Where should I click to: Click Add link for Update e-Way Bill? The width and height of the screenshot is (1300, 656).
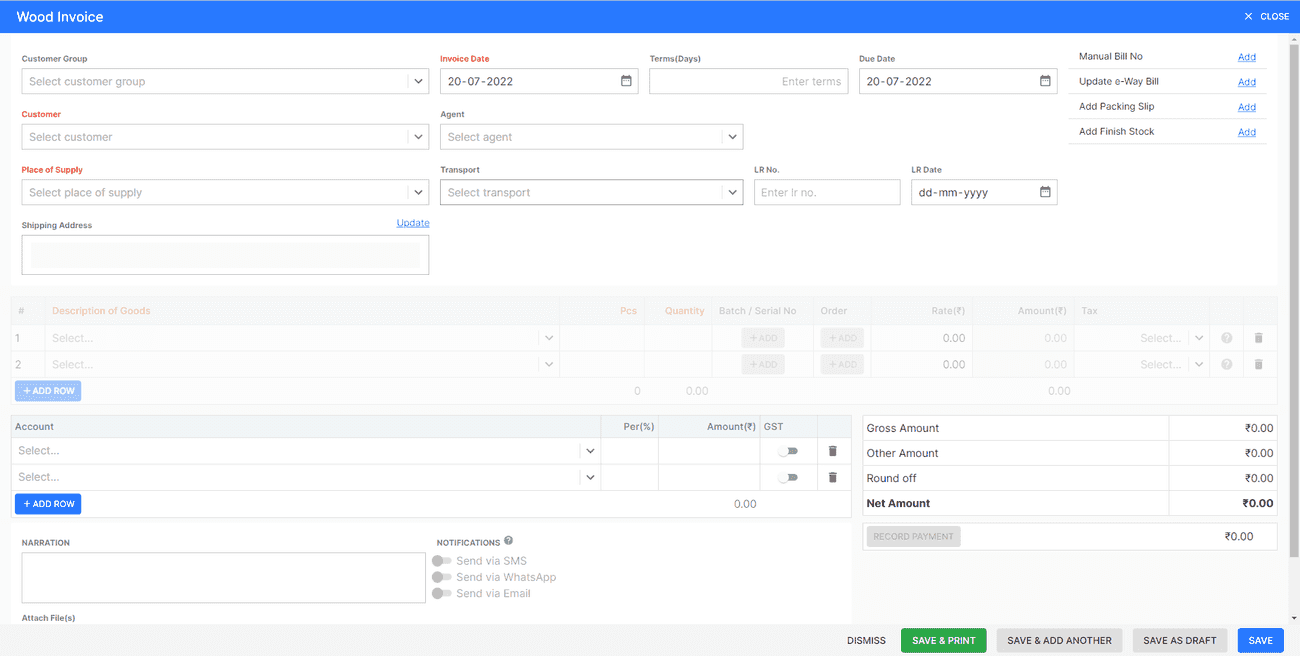tap(1246, 82)
